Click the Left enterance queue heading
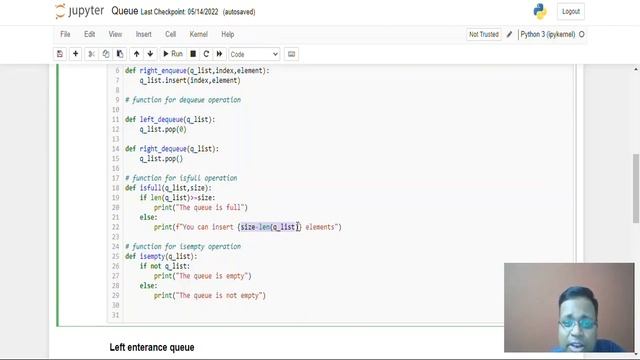 click(x=152, y=348)
